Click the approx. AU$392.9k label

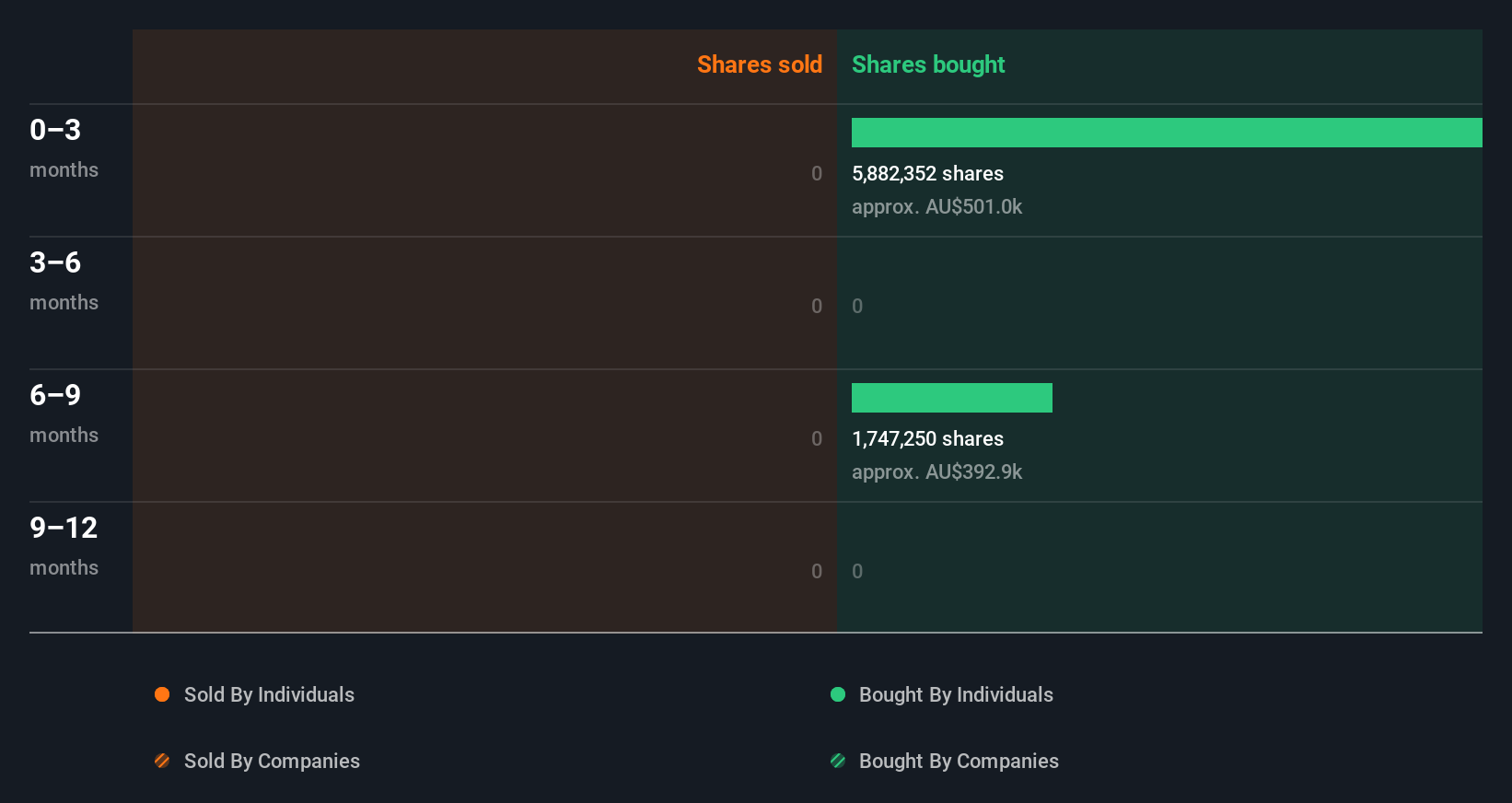[936, 471]
